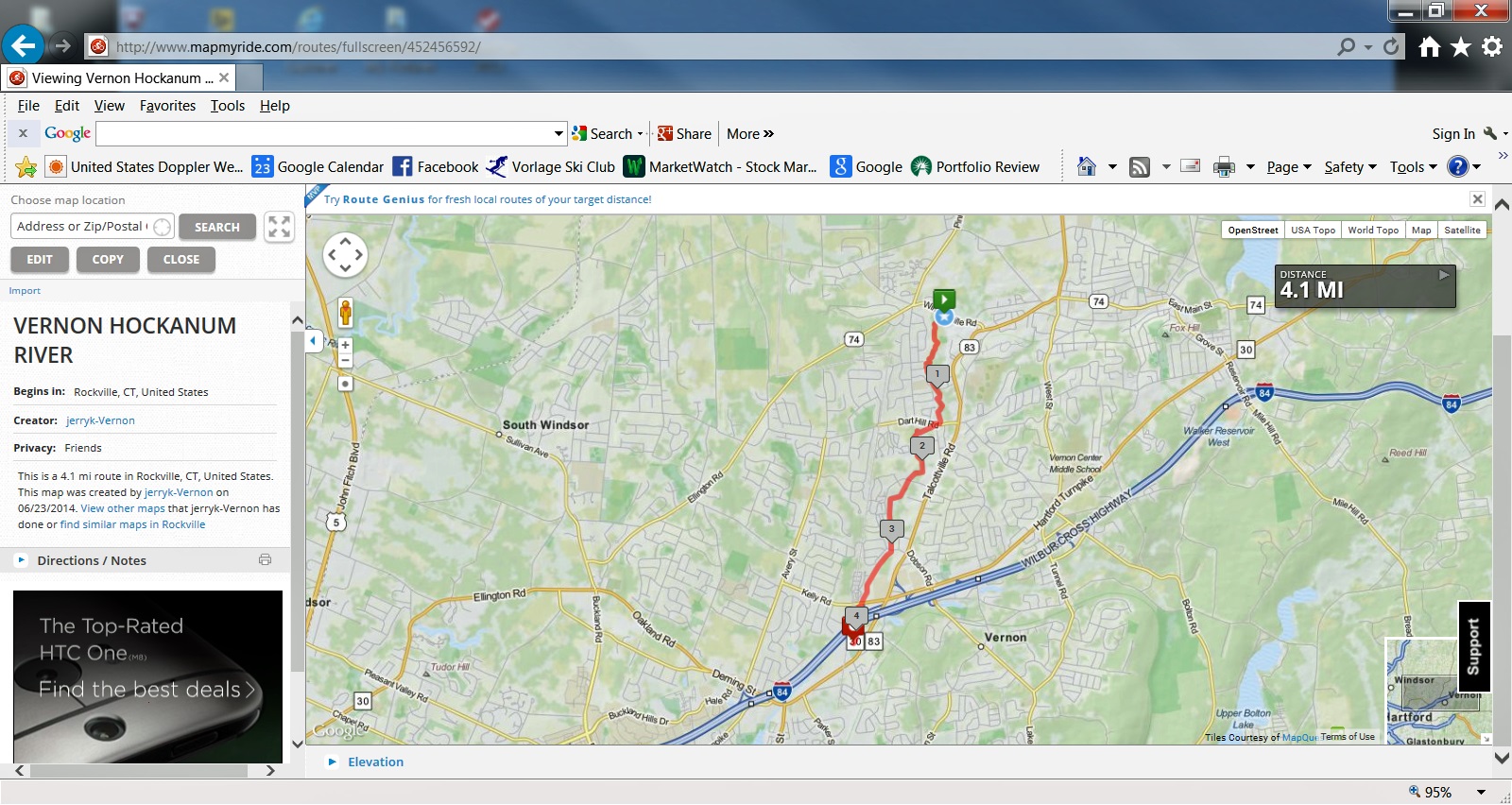Select the Street View pegman icon
This screenshot has width=1512, height=805.
(x=345, y=312)
